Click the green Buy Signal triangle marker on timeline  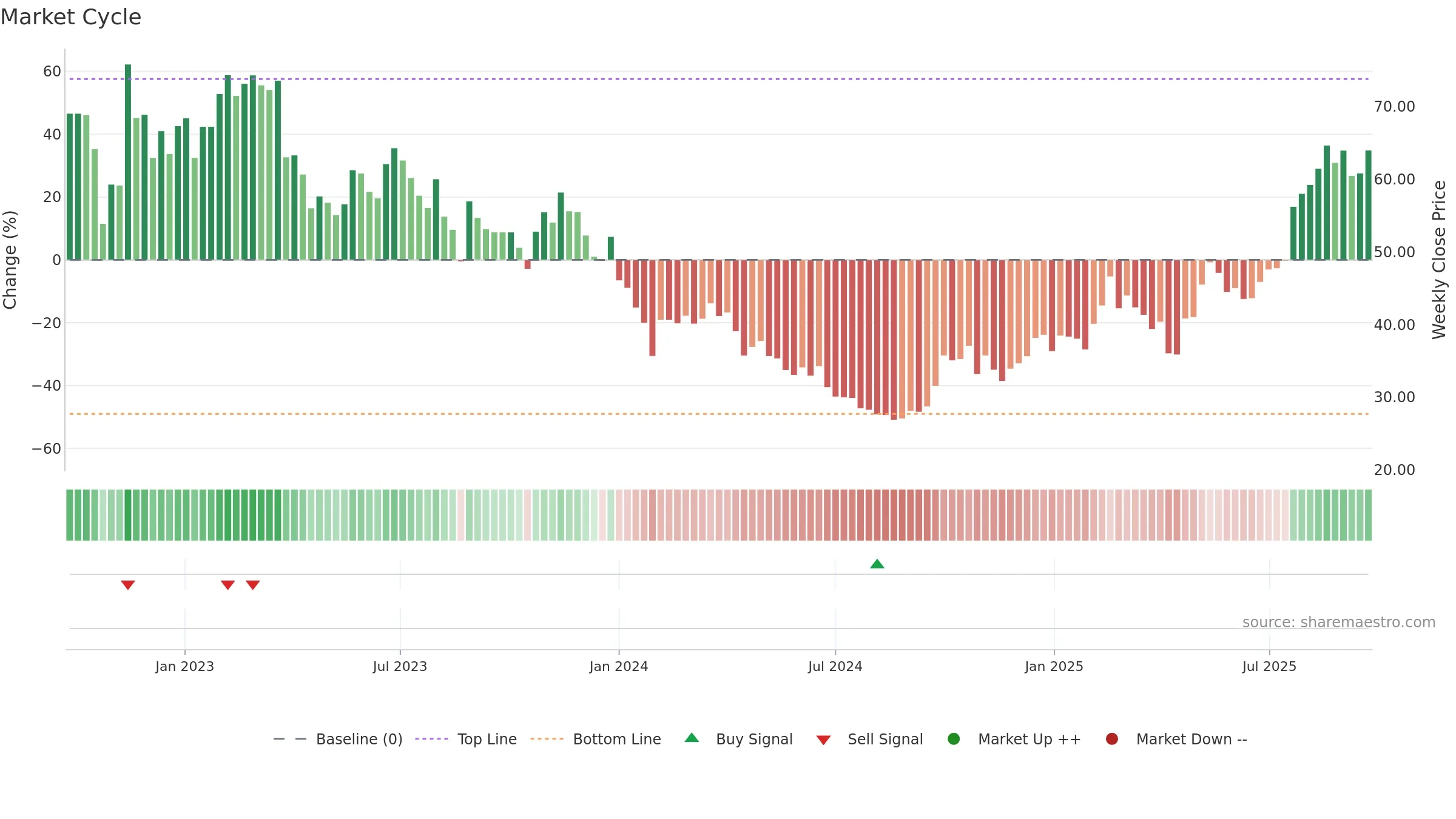[x=877, y=564]
